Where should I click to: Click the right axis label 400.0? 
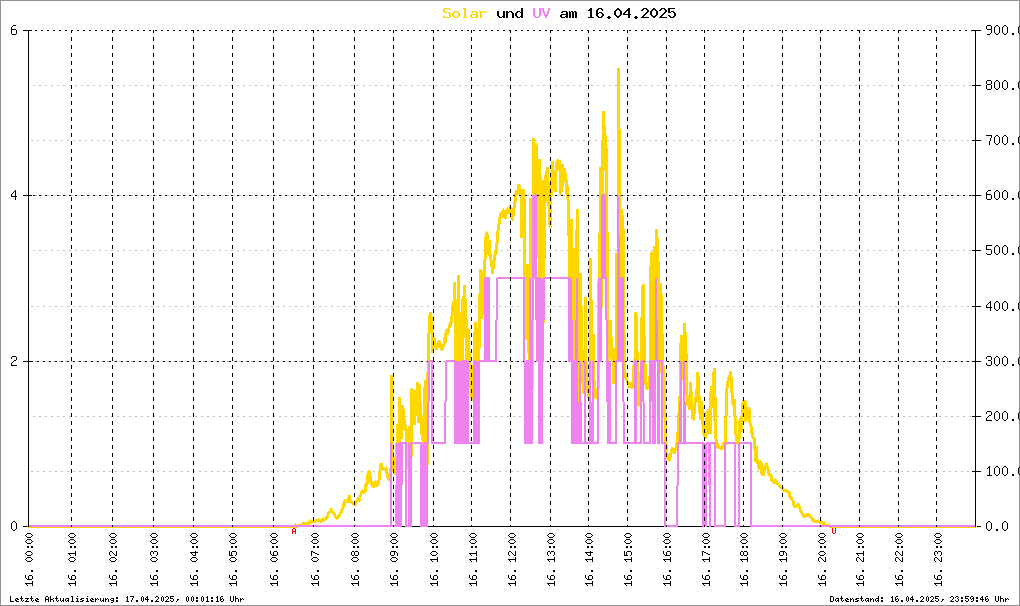point(1000,306)
